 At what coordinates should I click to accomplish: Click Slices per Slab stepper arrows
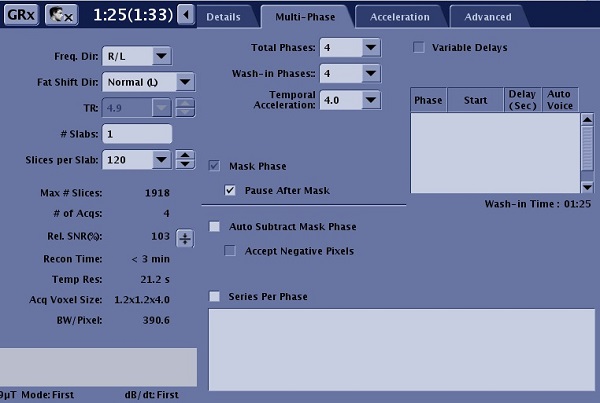click(x=185, y=159)
